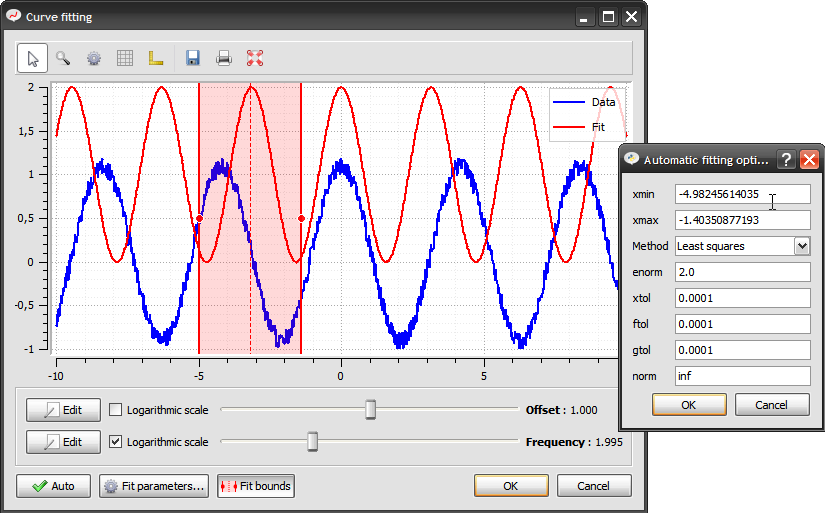Screen dimensions: 825x513
Task: Print the plot via printer icon
Action: pyautogui.click(x=224, y=58)
